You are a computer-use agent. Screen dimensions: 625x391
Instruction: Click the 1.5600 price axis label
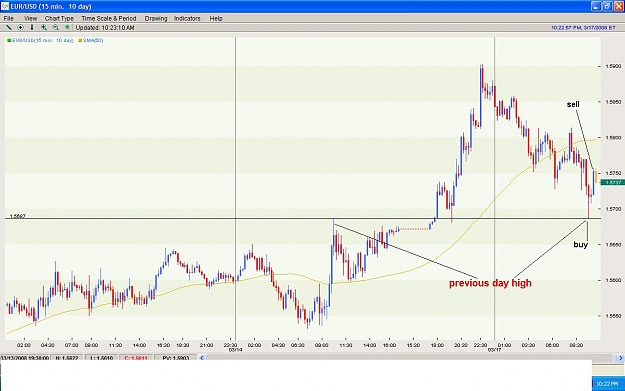613,280
